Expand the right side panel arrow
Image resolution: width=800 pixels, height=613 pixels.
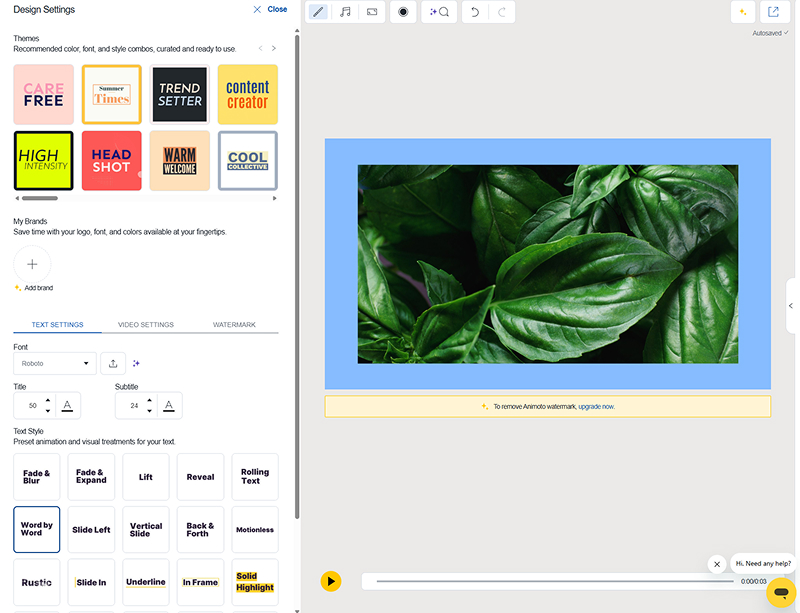(791, 305)
